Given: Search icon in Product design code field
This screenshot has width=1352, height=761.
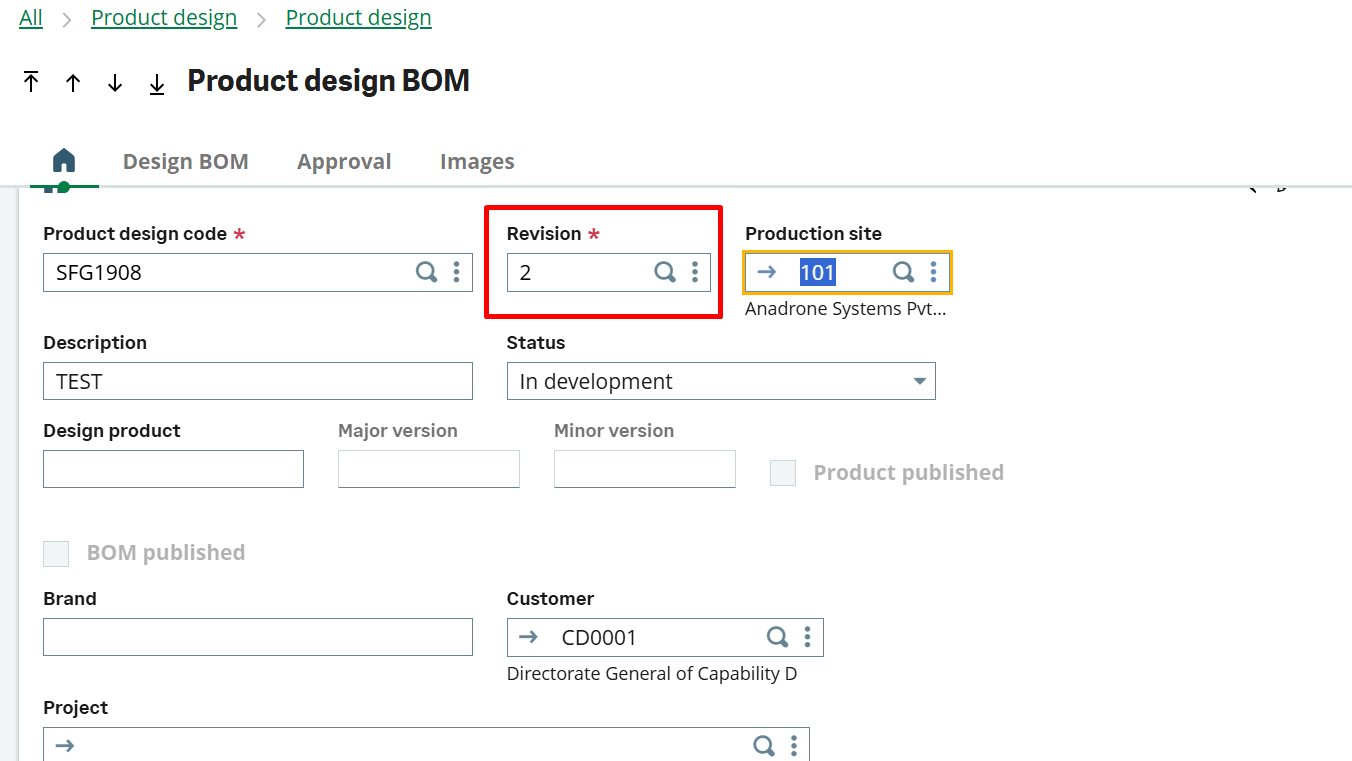Looking at the screenshot, I should pos(427,272).
